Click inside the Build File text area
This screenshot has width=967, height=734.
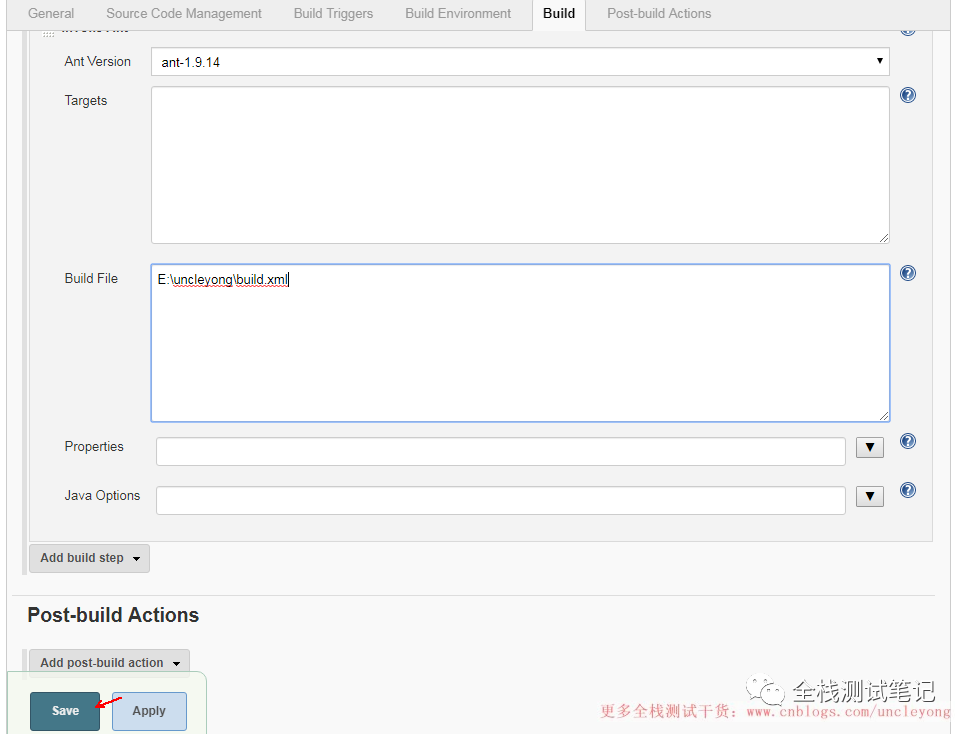(x=520, y=343)
